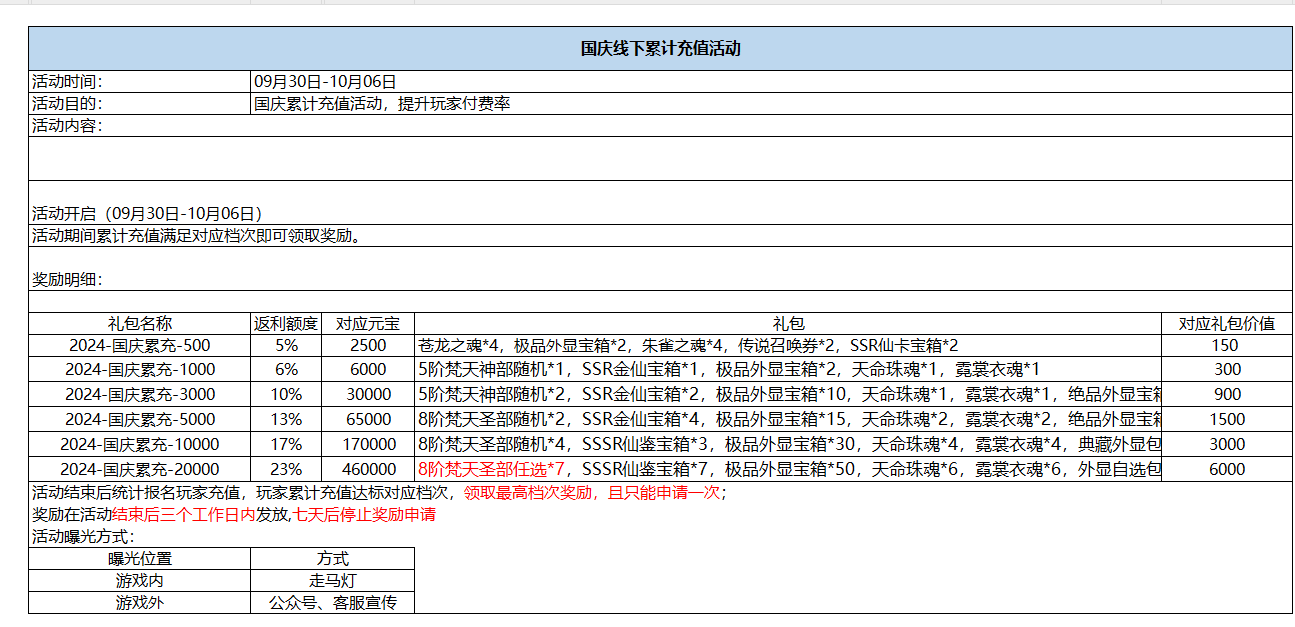The height and width of the screenshot is (627, 1295).
Task: Select the gift value cell 900
Action: [x=1227, y=395]
